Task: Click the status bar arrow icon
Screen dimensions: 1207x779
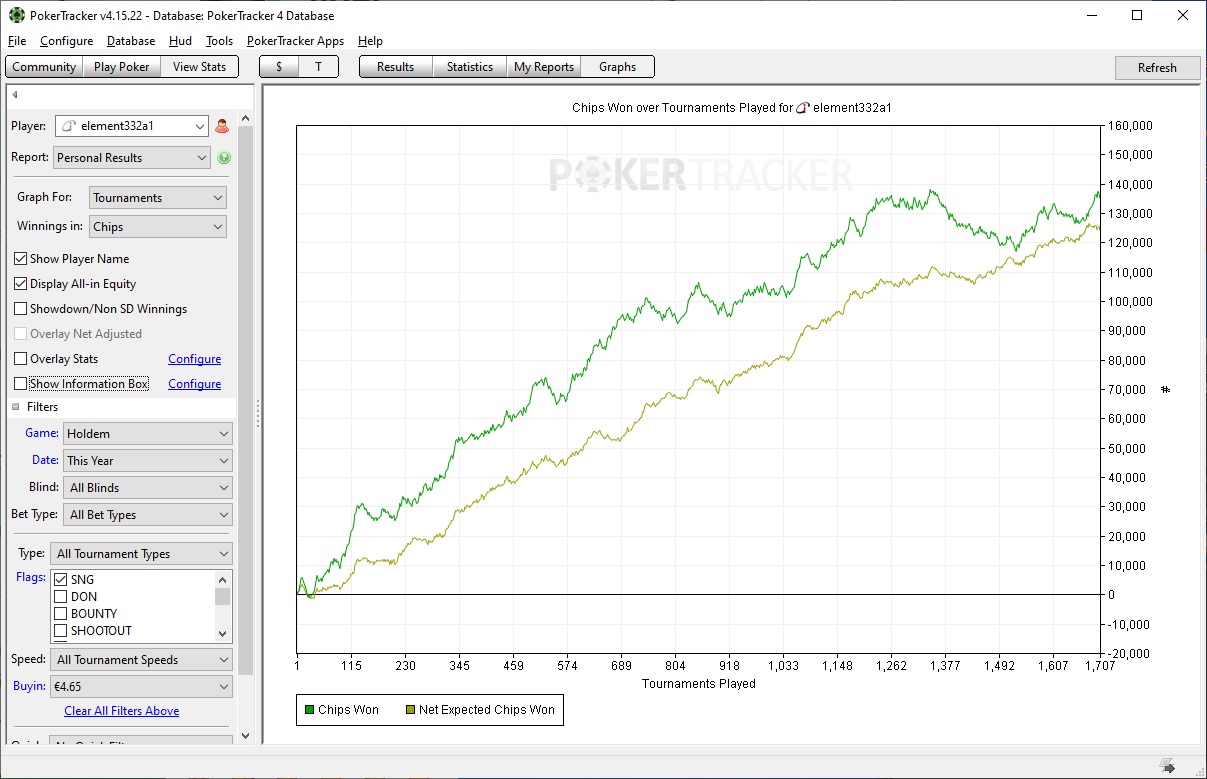Action: [x=1167, y=767]
